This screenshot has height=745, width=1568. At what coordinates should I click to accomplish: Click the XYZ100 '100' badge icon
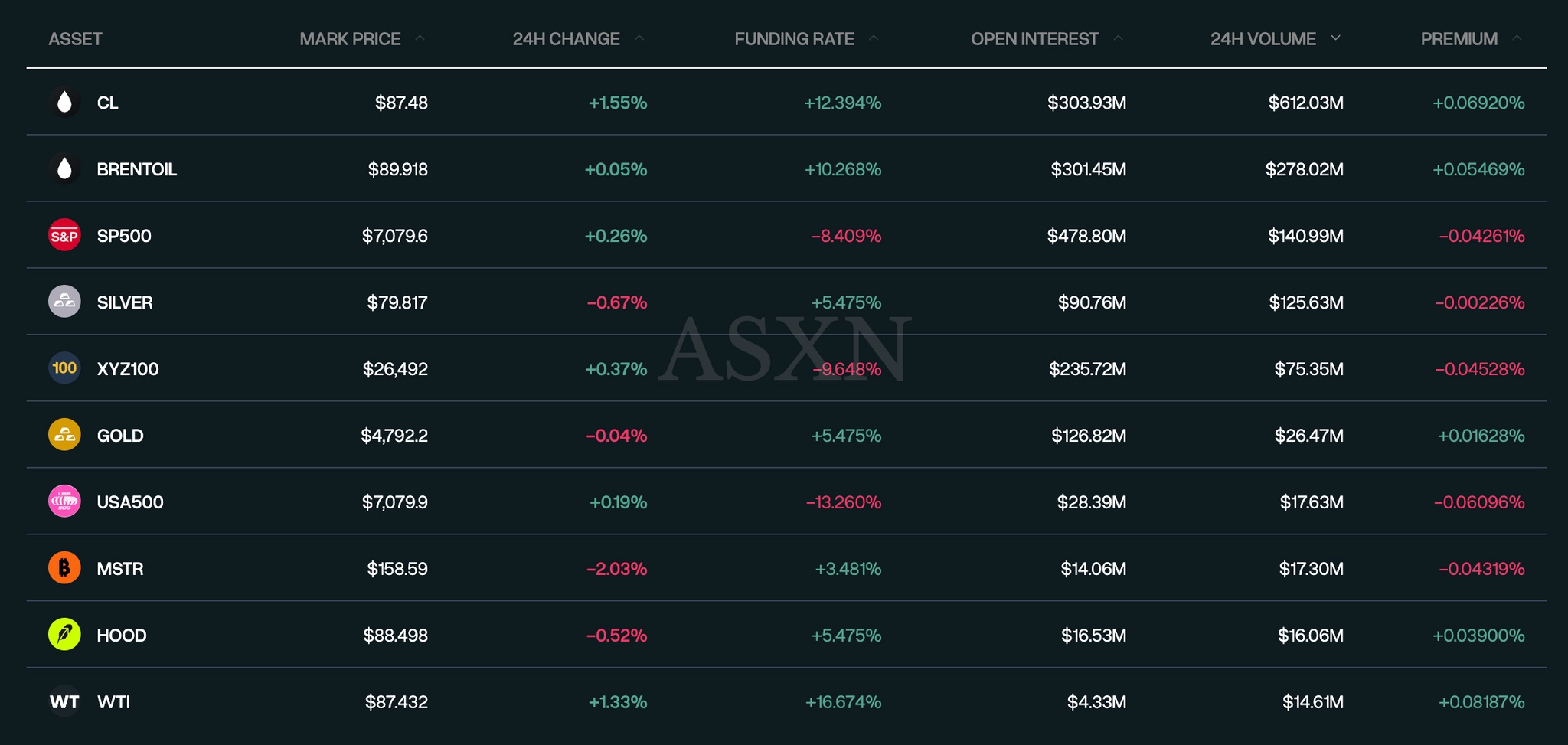tap(64, 368)
